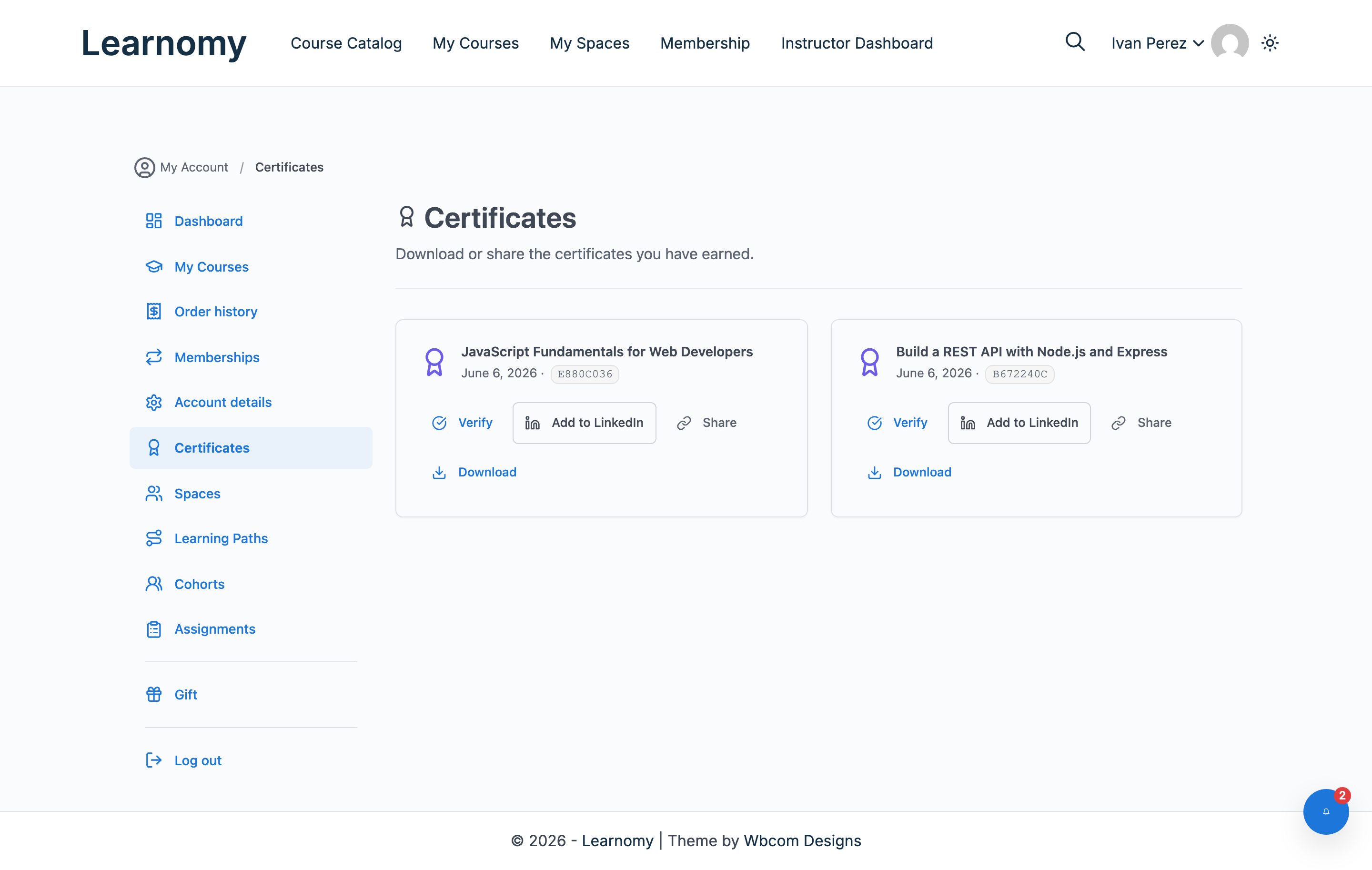Go to Course Catalog in top nav
Image resolution: width=1372 pixels, height=870 pixels.
(346, 43)
